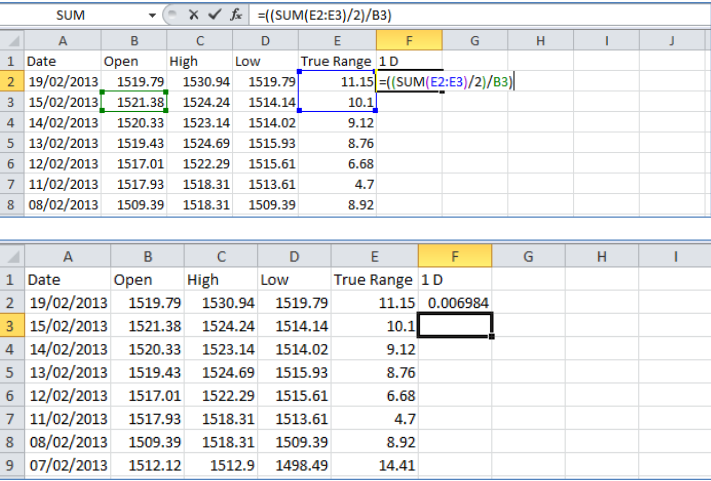Select the True Range cell 14.41
The height and width of the screenshot is (481, 711).
pos(374,468)
